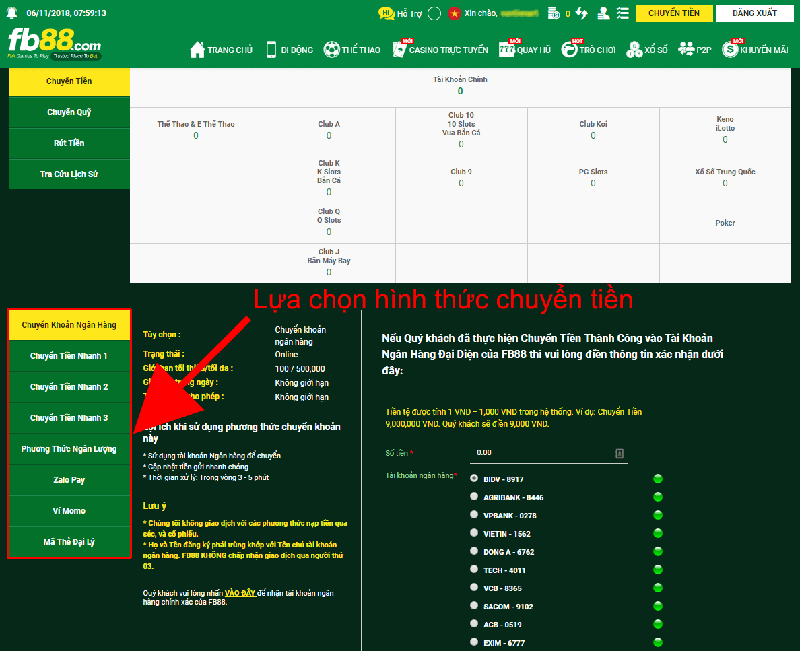The height and width of the screenshot is (651, 800).
Task: Click the ĐĂNG XUẤT logout button
Action: tap(755, 13)
